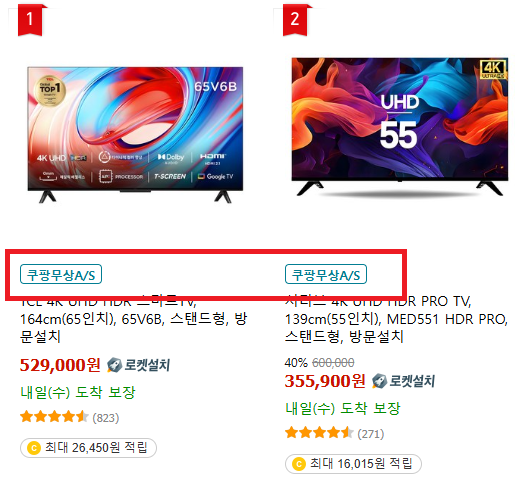Screen dimensions: 531x486
Task: Click the 최대 26,450원 적립 coin badge
Action: point(88,448)
